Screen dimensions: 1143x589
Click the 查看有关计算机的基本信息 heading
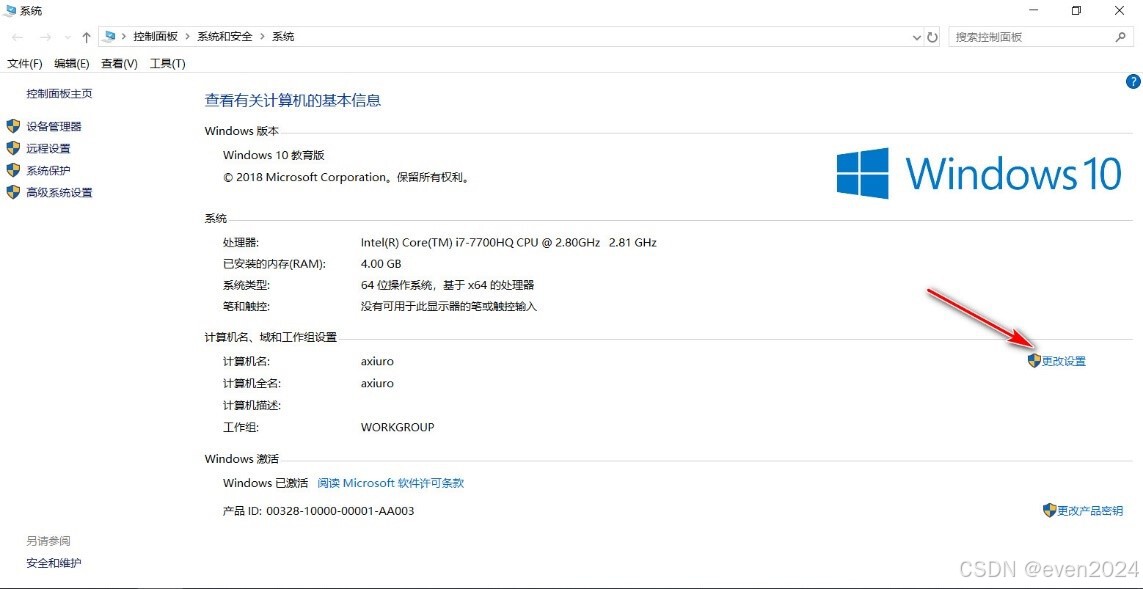coord(293,101)
